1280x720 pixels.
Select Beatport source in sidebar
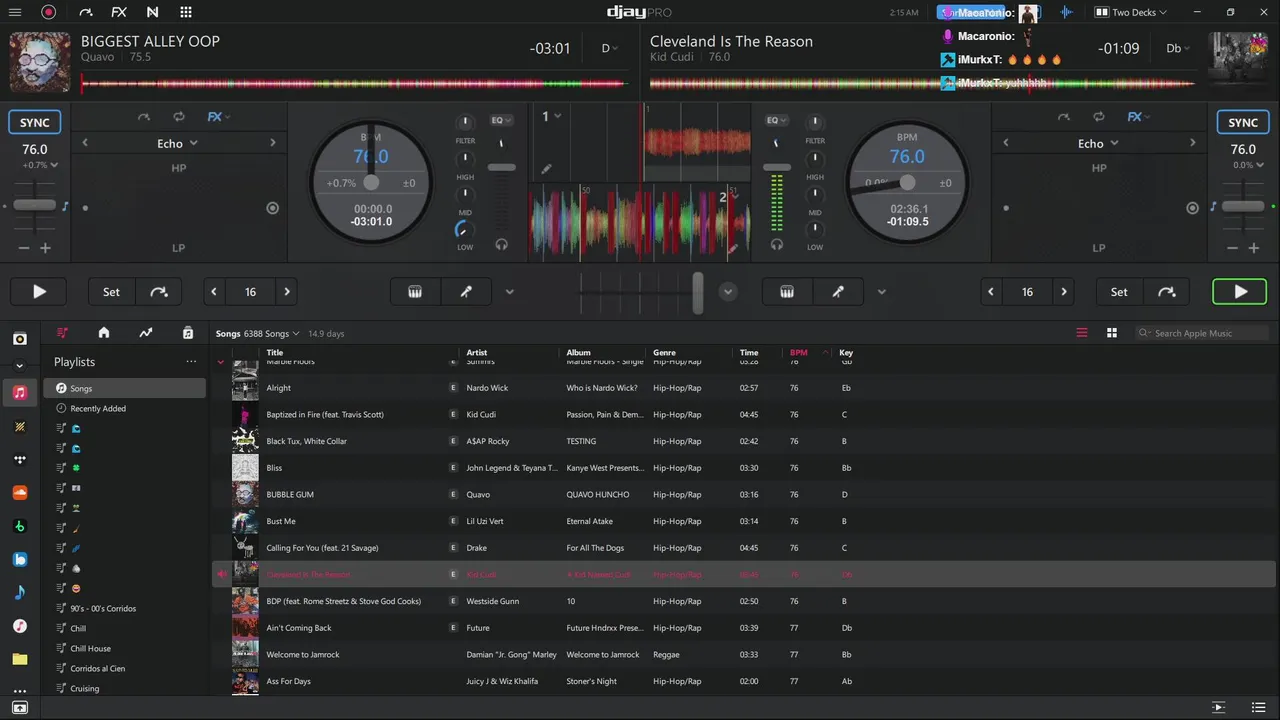click(19, 526)
